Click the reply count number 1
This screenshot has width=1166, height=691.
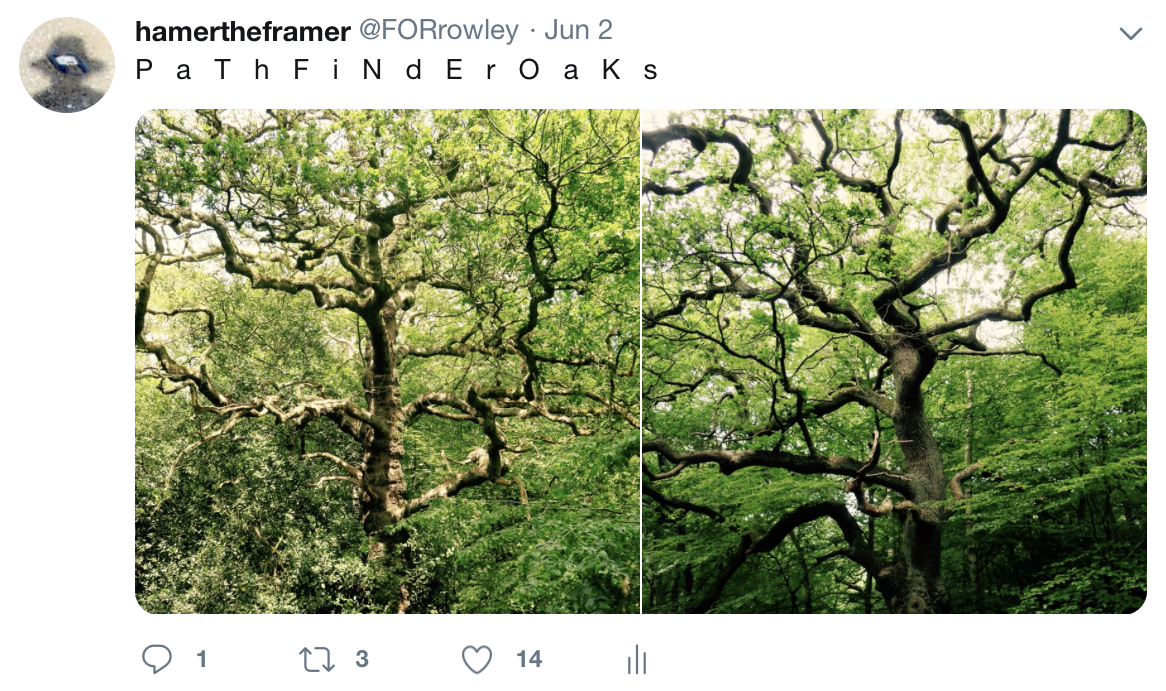[202, 659]
